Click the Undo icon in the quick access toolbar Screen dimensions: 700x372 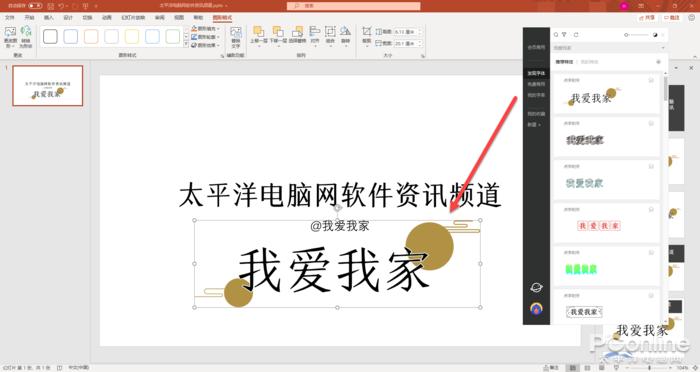[62, 6]
